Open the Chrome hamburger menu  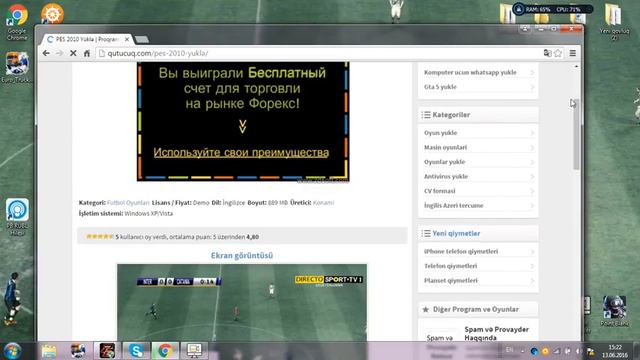[x=573, y=53]
